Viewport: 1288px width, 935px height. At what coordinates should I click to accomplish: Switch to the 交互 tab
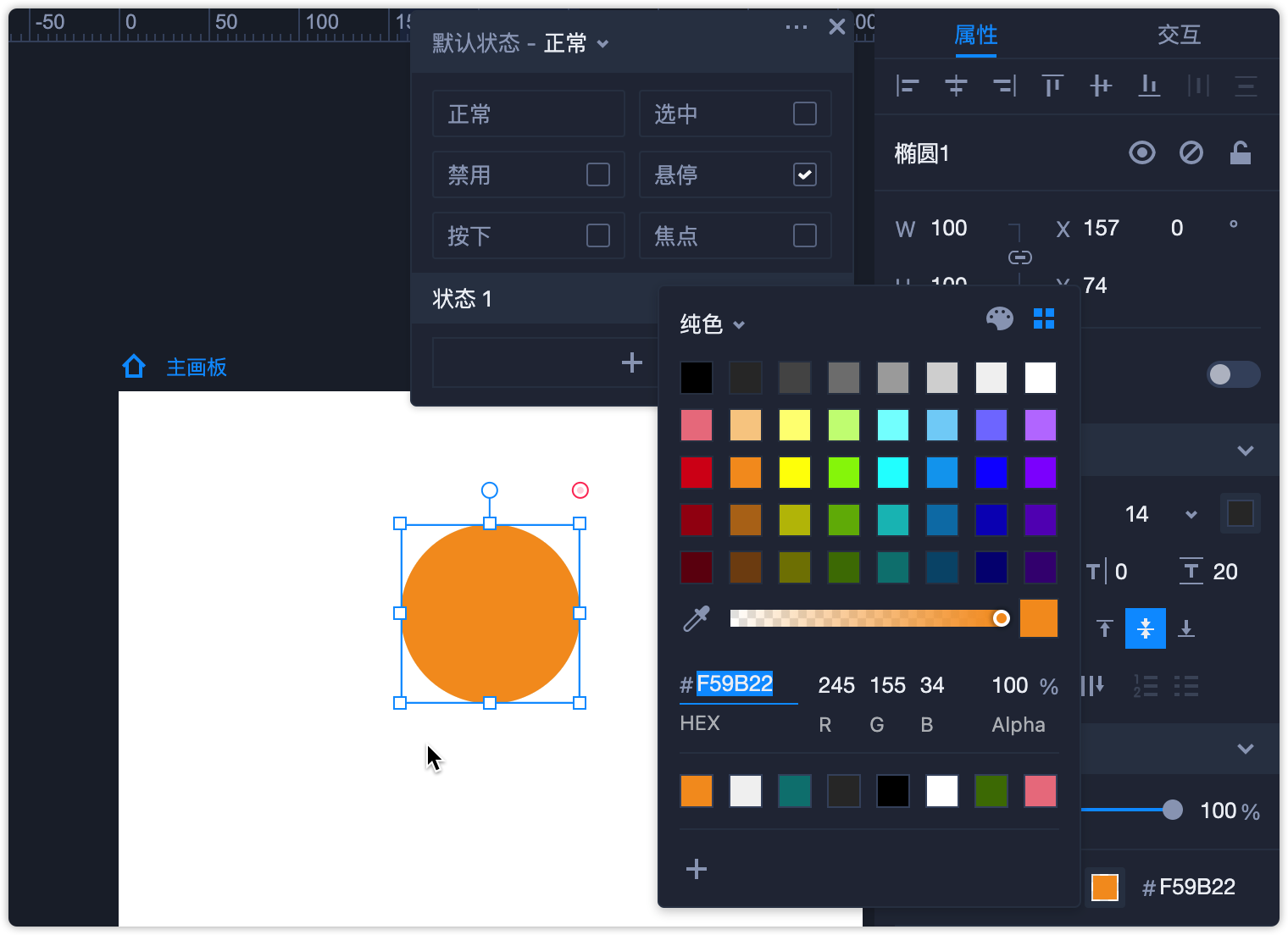pos(1179,35)
